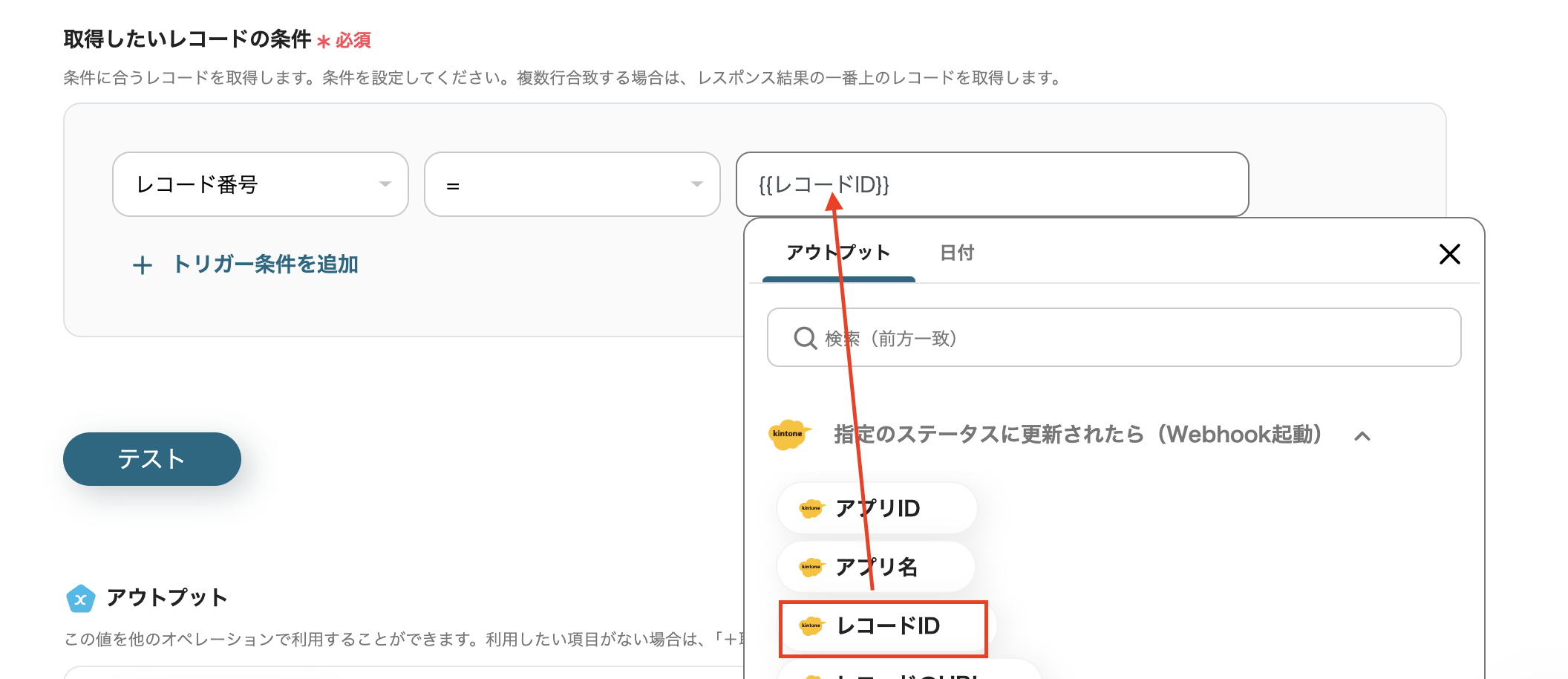The height and width of the screenshot is (679, 1568).
Task: Click the kintone icon on the アプリ名 chip
Action: (811, 567)
